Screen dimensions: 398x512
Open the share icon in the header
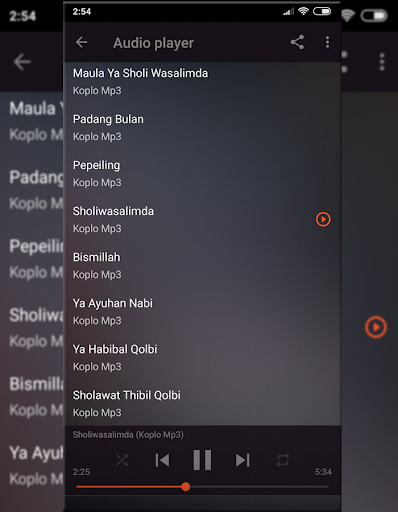click(297, 42)
